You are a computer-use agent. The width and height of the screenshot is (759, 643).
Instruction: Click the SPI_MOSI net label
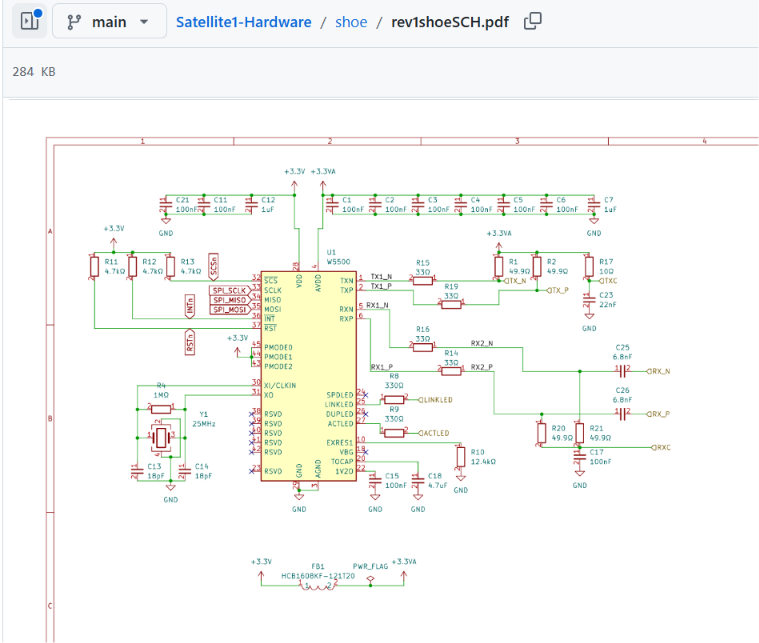tap(229, 310)
